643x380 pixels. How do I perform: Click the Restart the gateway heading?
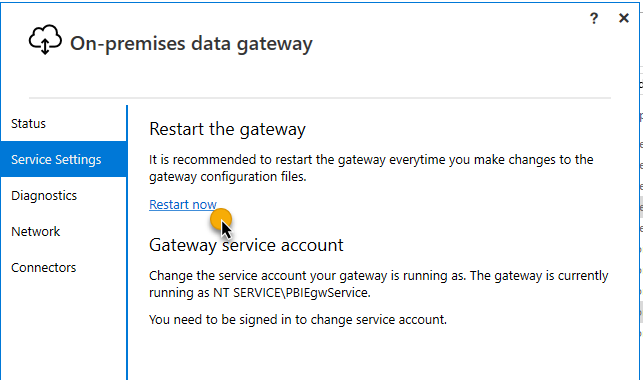227,129
